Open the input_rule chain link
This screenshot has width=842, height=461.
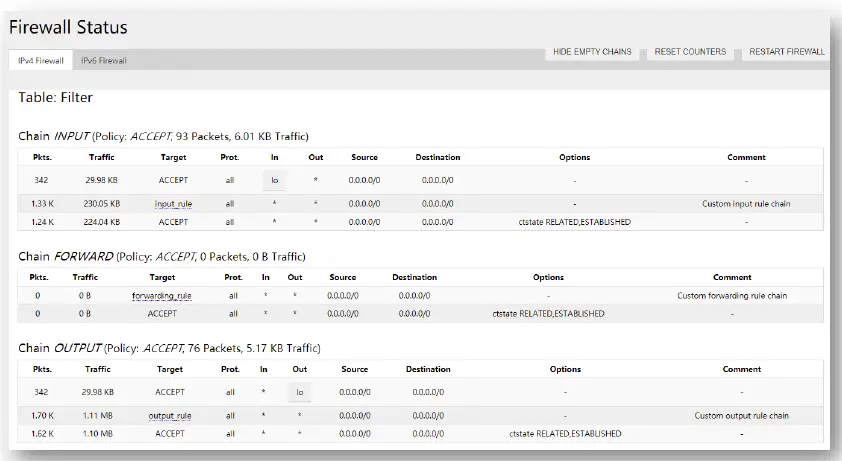coord(173,204)
